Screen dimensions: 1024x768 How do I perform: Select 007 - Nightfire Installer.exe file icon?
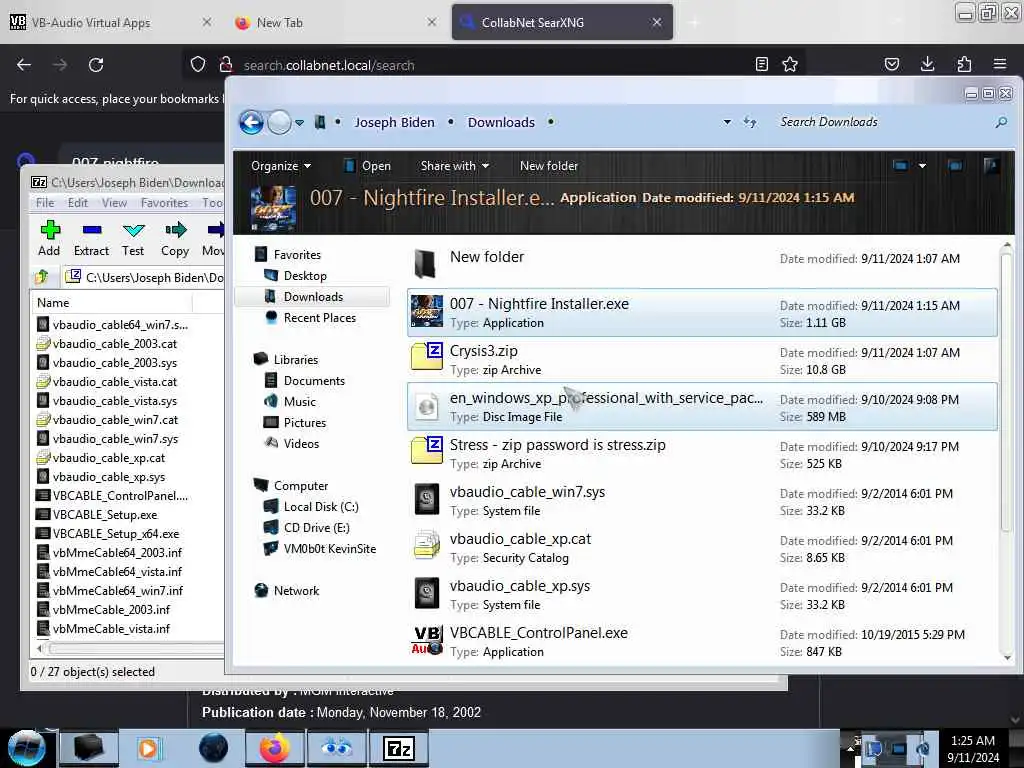pos(426,311)
